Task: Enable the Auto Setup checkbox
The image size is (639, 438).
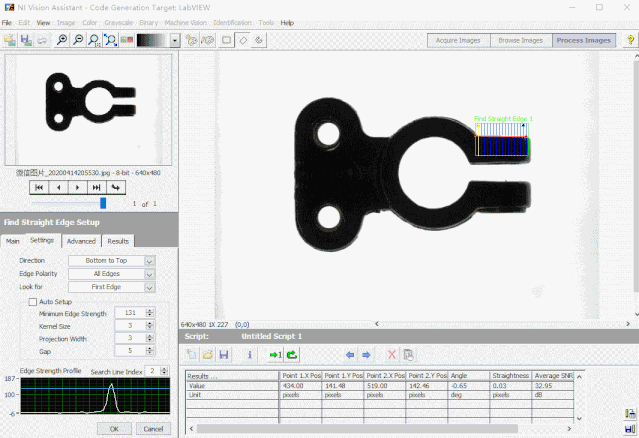Action: coord(33,302)
